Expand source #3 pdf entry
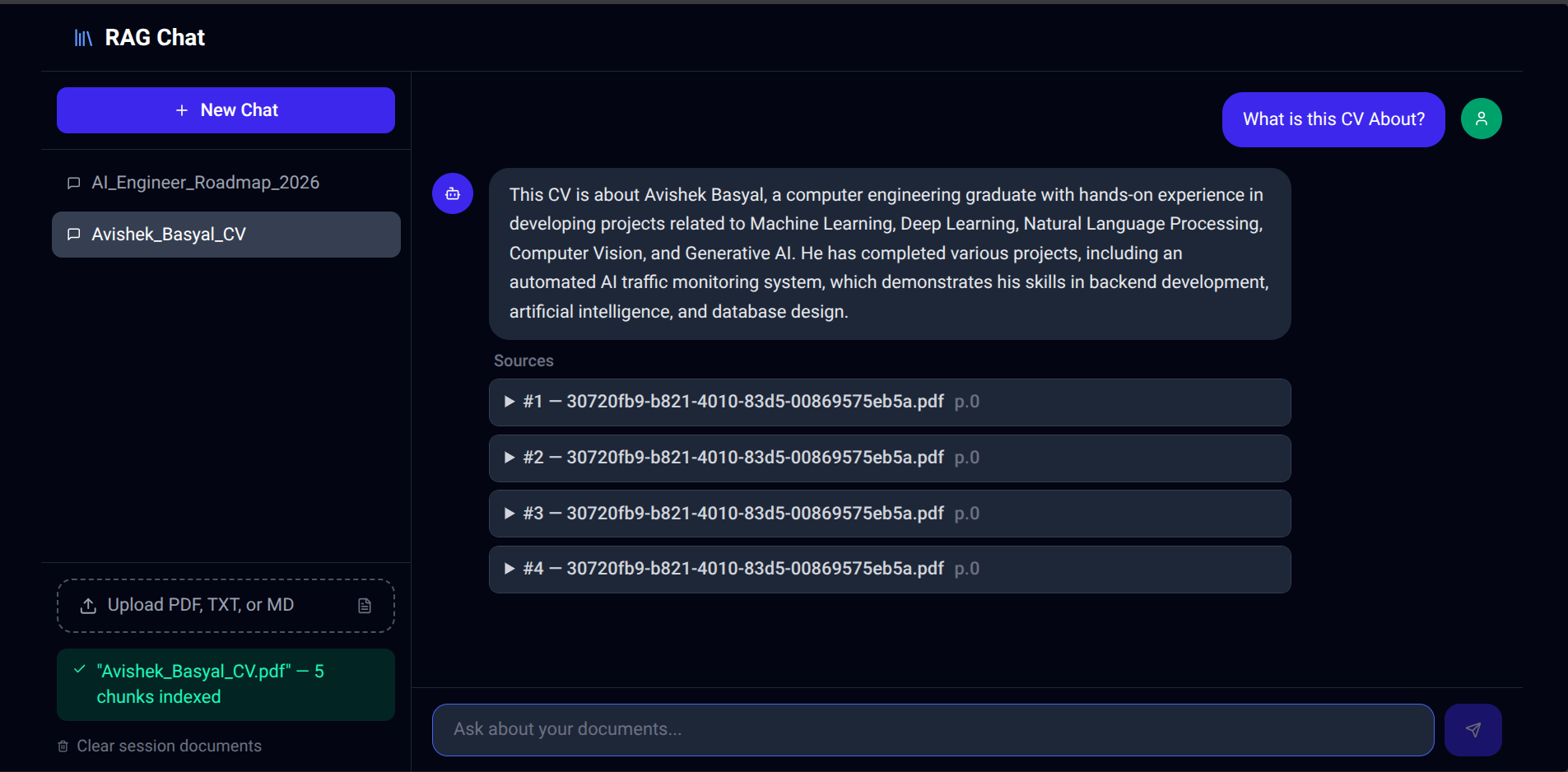Screen dimensions: 1568x772 (890, 514)
